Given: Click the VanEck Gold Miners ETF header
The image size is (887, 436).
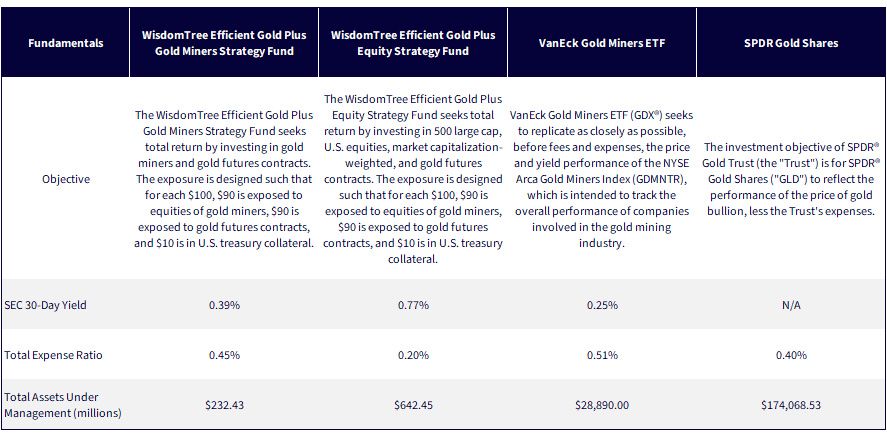Looking at the screenshot, I should point(602,43).
